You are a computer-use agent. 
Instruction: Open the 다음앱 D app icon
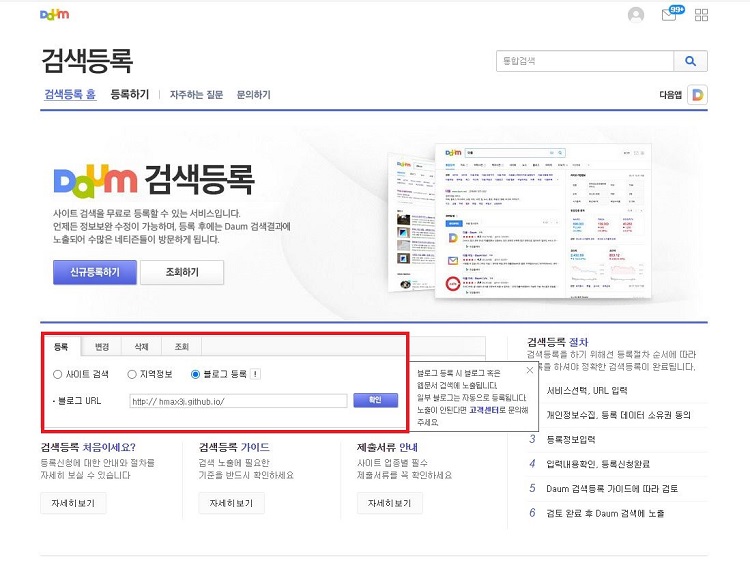[x=697, y=95]
